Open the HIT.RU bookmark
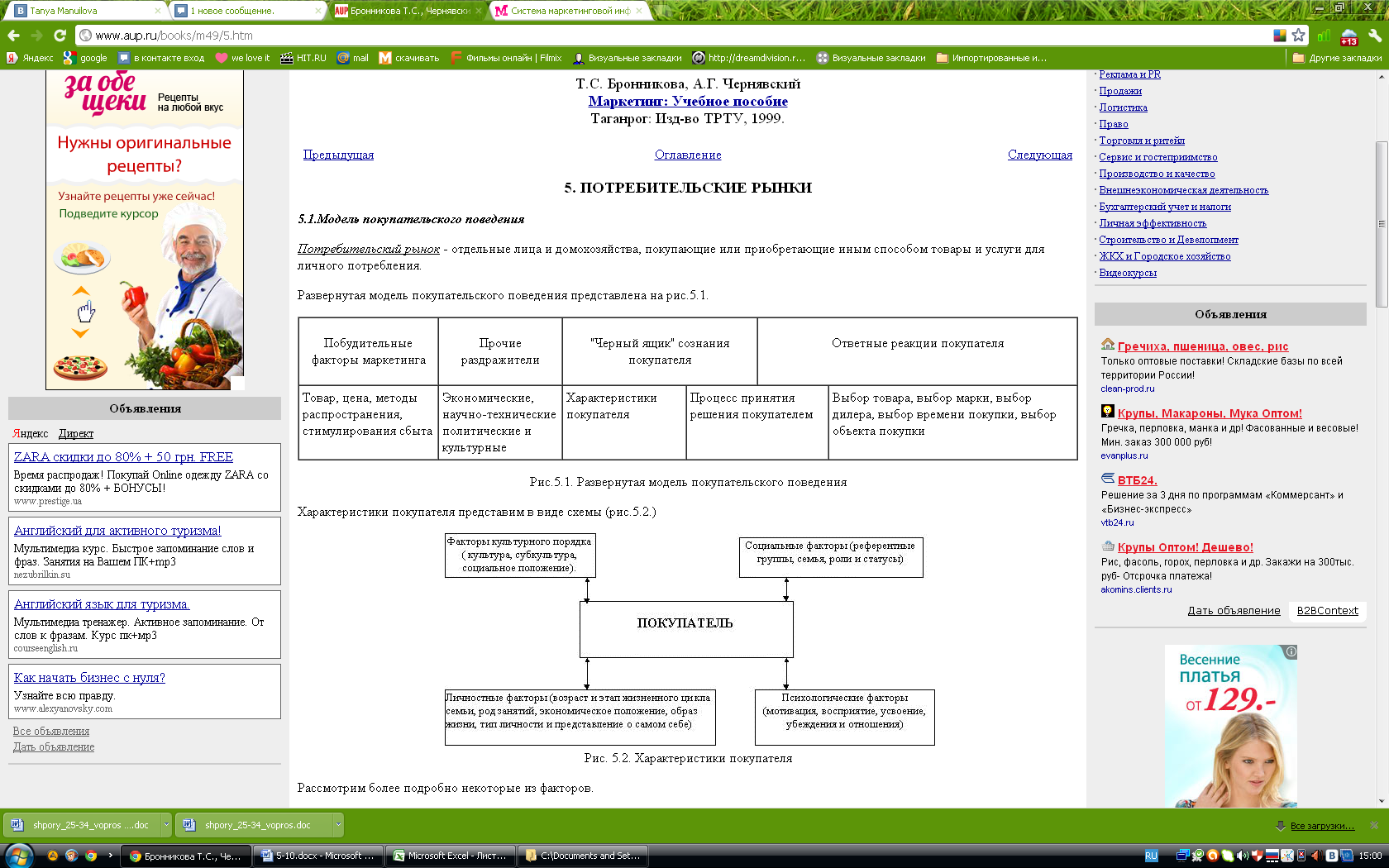This screenshot has height=868, width=1389. pos(303,58)
